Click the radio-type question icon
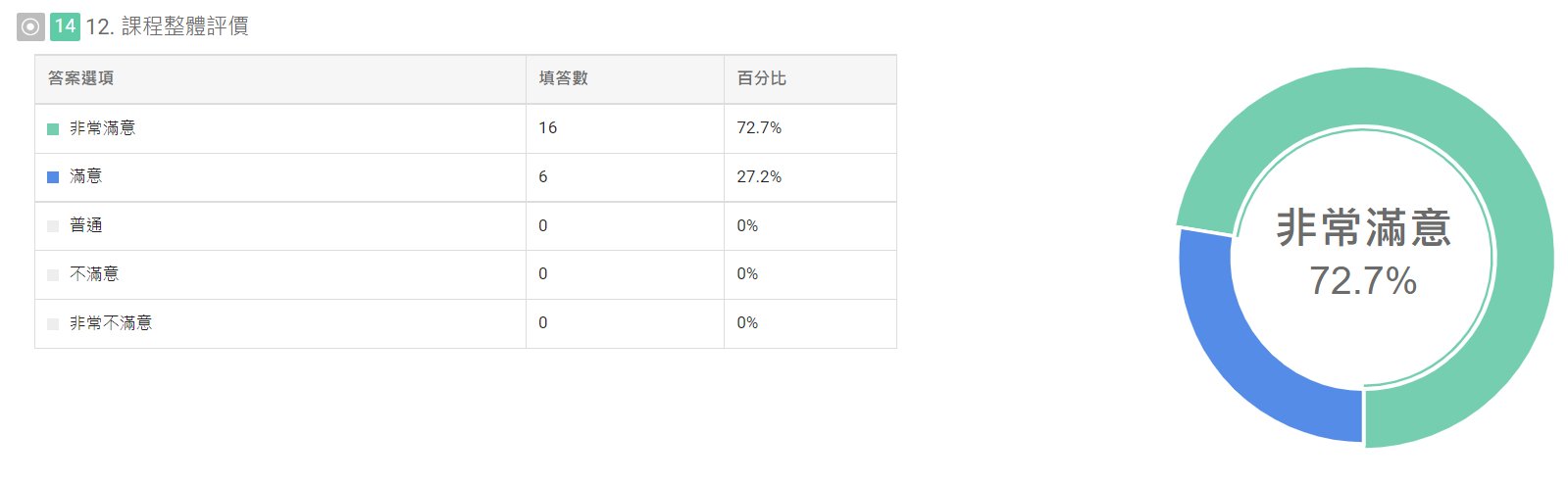1568x484 pixels. [30, 26]
